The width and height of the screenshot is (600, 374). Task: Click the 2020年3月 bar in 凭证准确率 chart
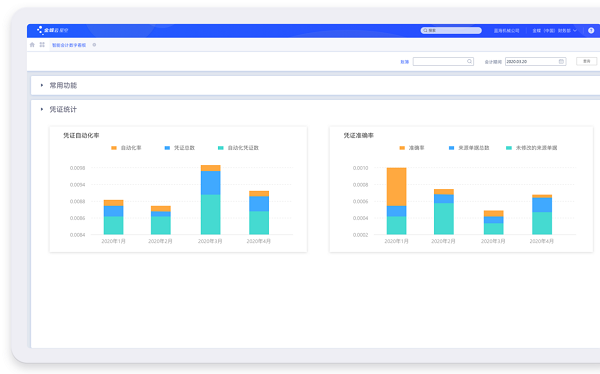494,222
